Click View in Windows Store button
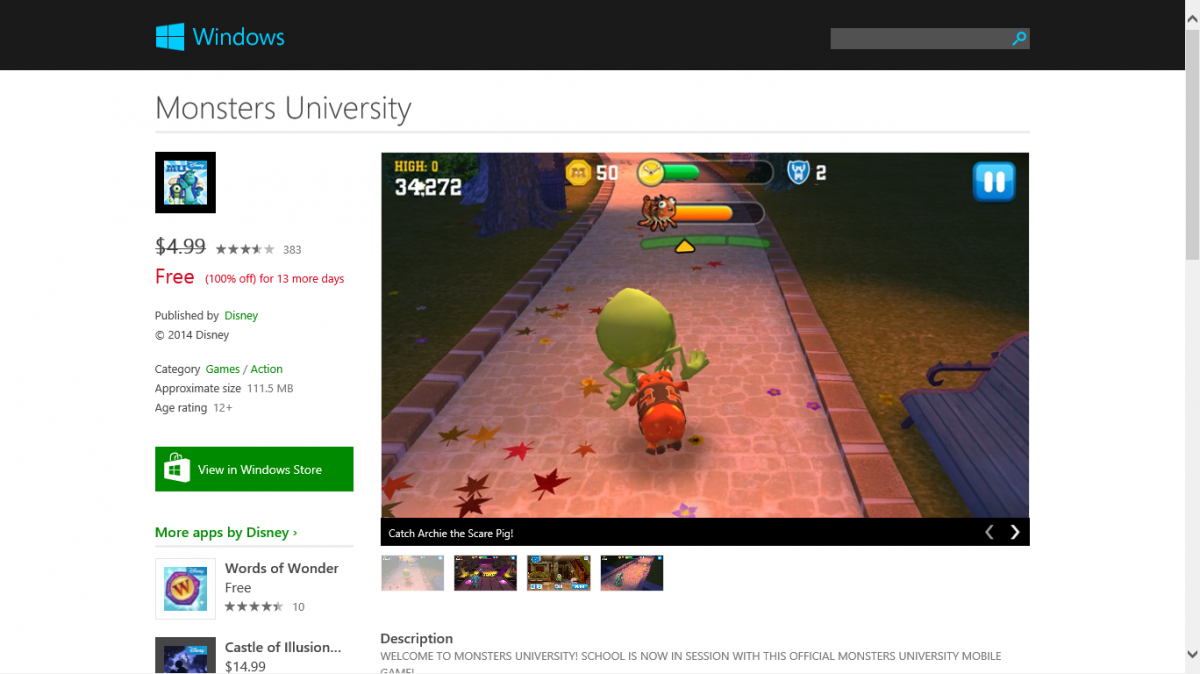The width and height of the screenshot is (1200, 674). [x=254, y=469]
